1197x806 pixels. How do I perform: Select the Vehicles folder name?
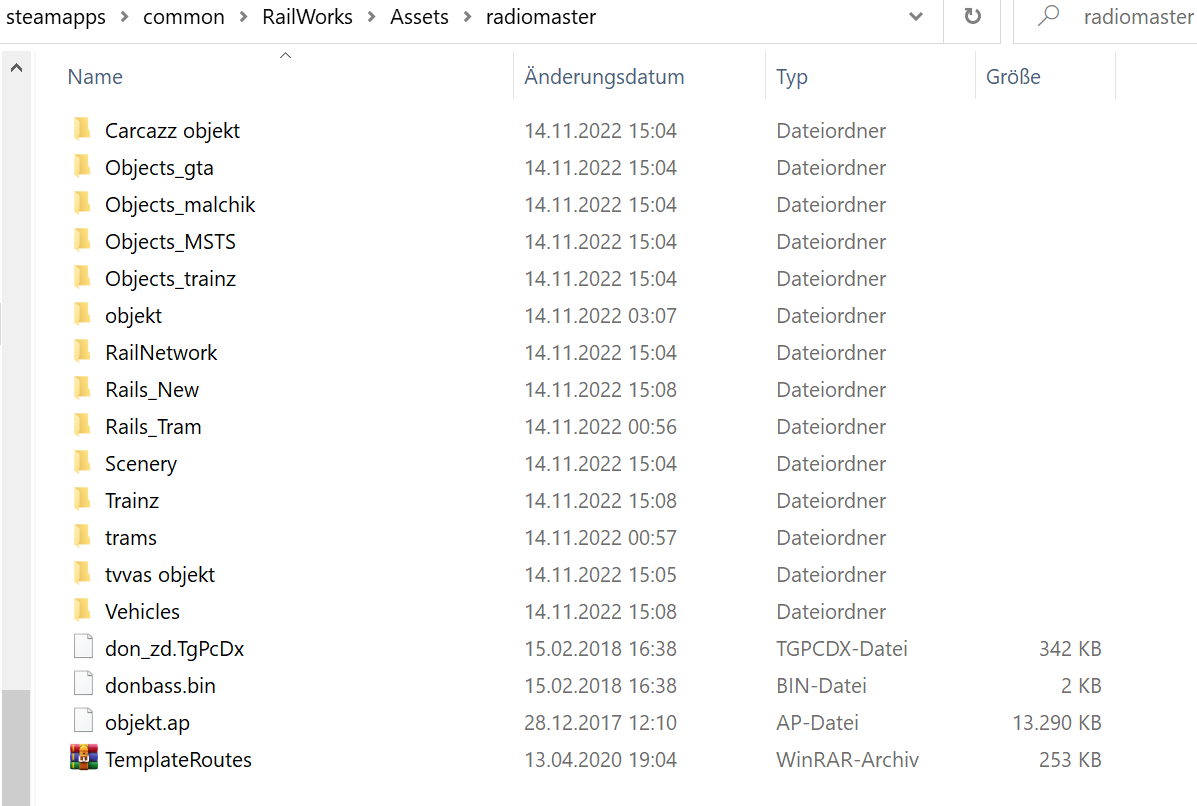pyautogui.click(x=143, y=611)
